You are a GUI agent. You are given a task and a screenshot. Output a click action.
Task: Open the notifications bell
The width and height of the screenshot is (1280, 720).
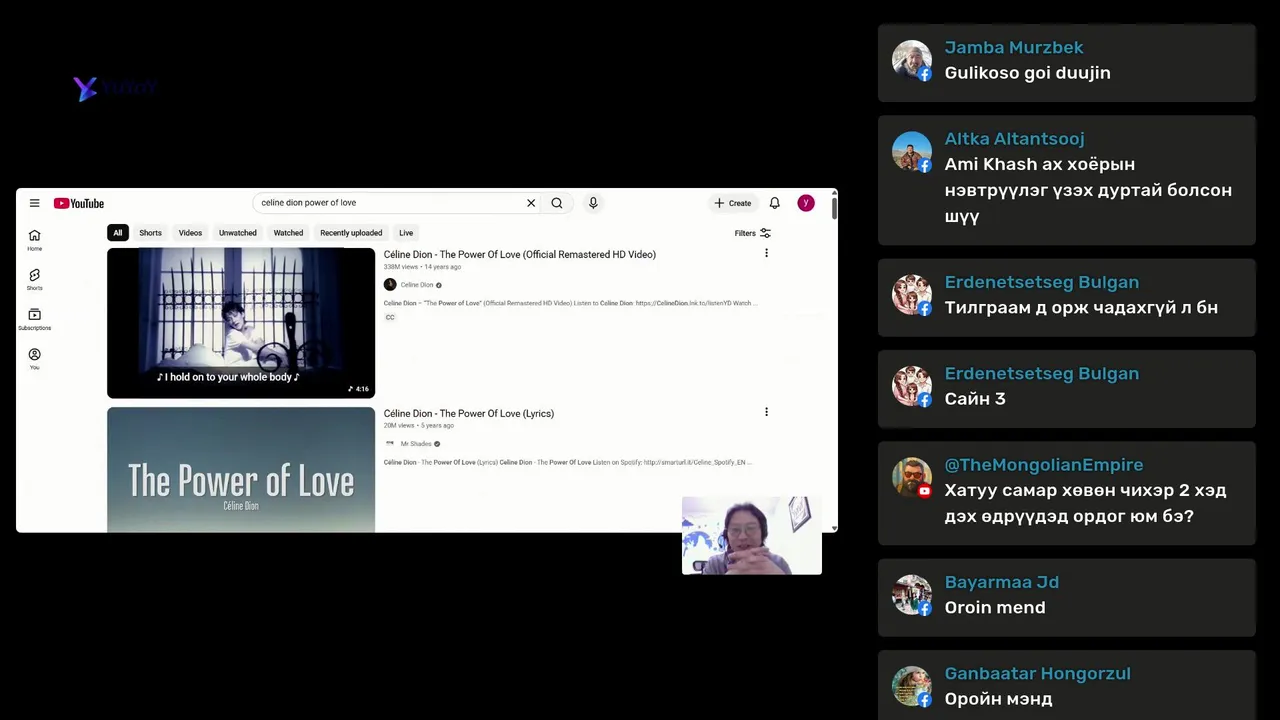click(774, 203)
